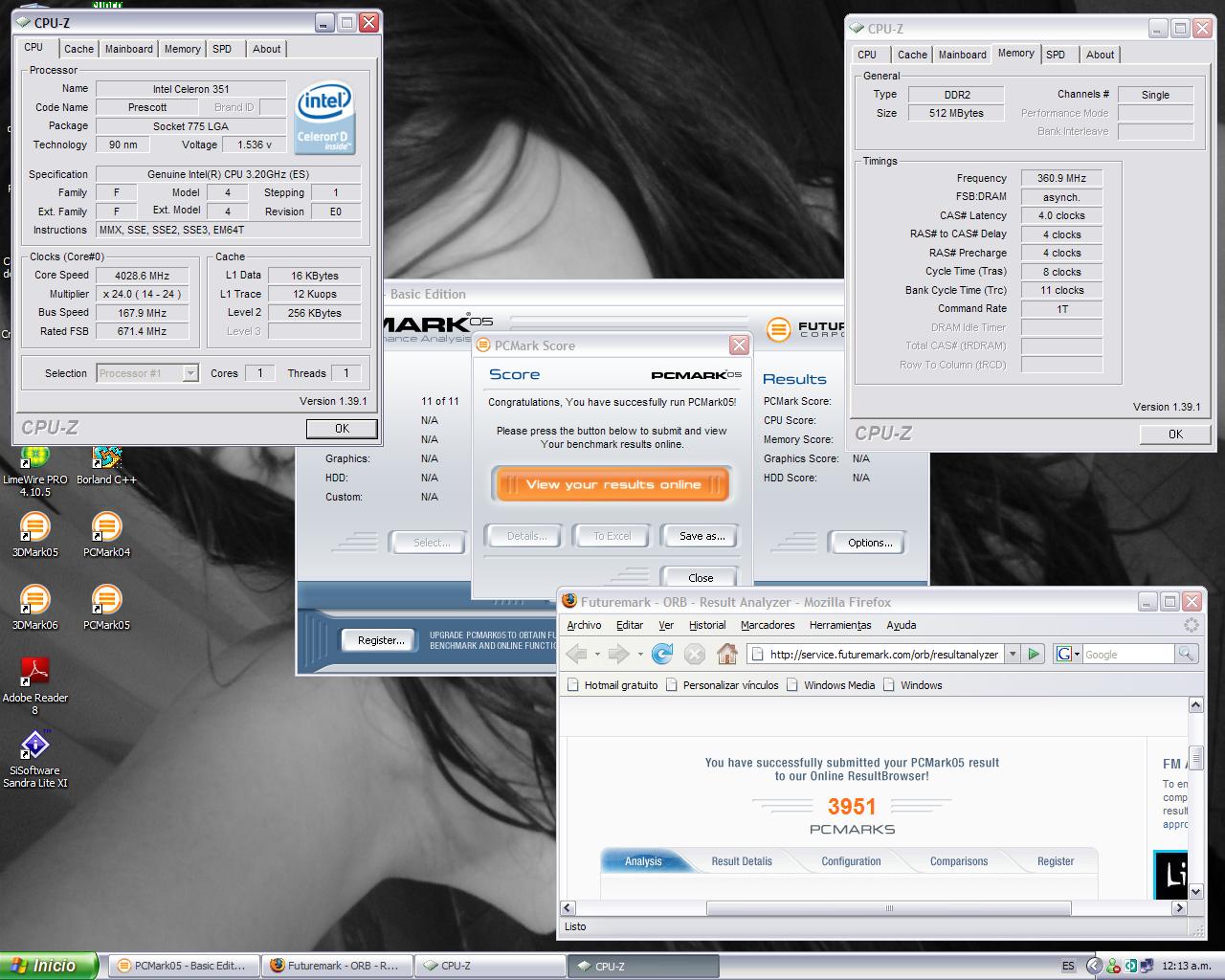Image resolution: width=1225 pixels, height=980 pixels.
Task: Click the Google search field in Firefox
Action: coord(1127,654)
